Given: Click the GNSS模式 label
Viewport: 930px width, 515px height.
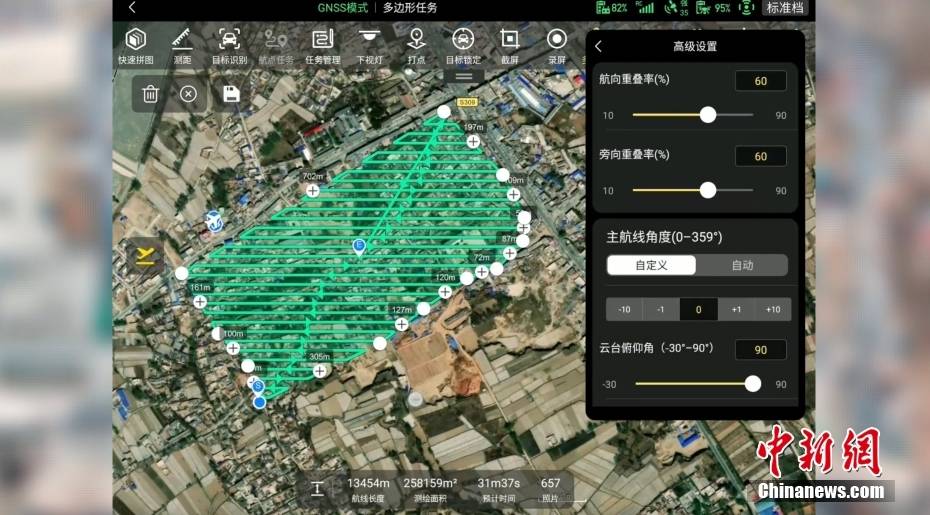Looking at the screenshot, I should pos(343,8).
